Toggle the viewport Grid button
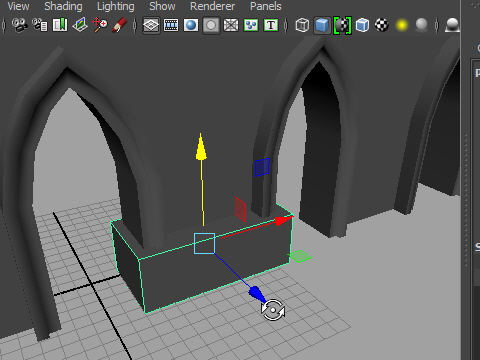The image size is (480, 360). tap(151, 25)
